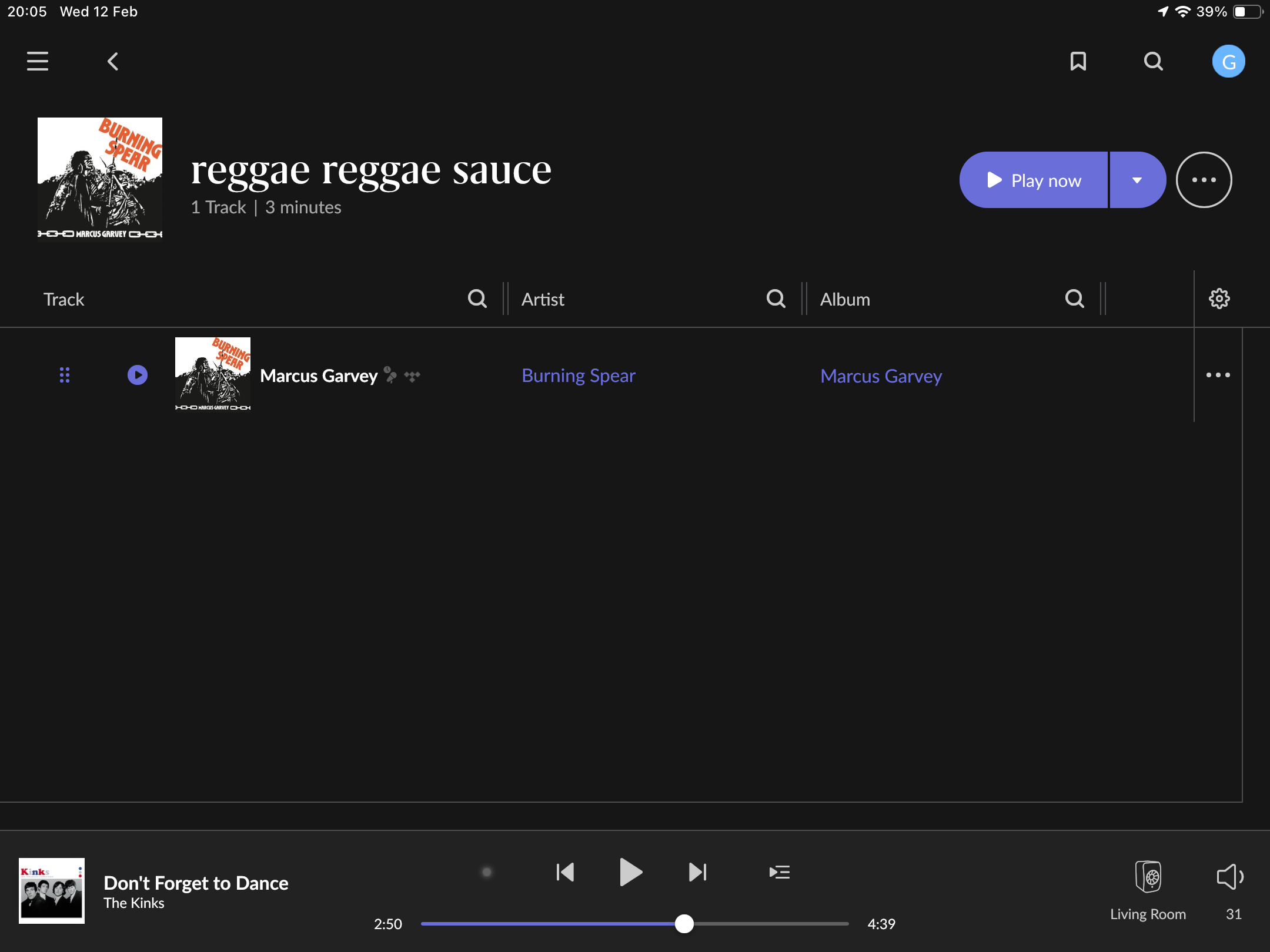Open the Marcus Garvey track row album thumbnail
Screen dimensions: 1270x952
[x=213, y=374]
